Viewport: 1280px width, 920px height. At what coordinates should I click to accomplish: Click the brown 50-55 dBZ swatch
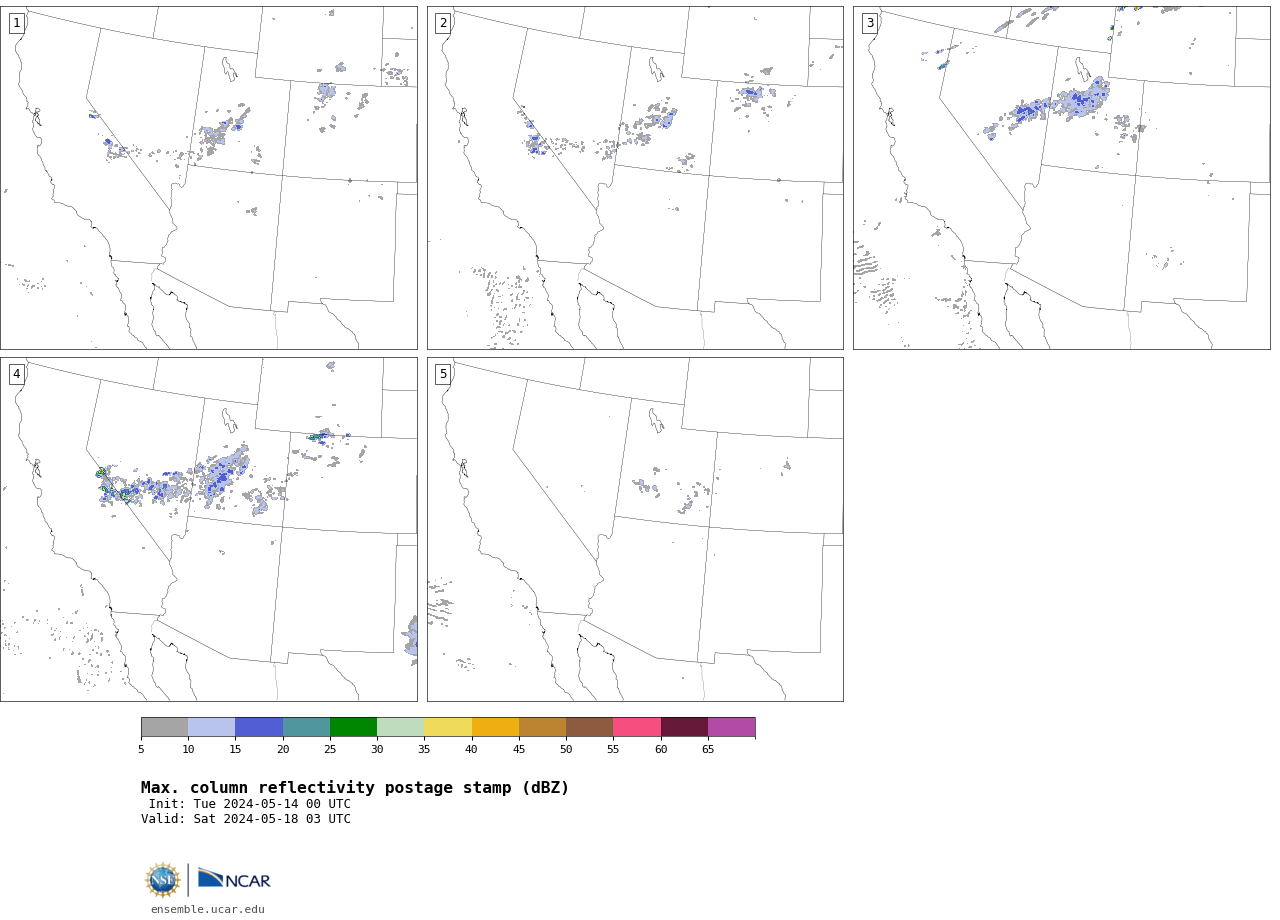click(x=589, y=727)
